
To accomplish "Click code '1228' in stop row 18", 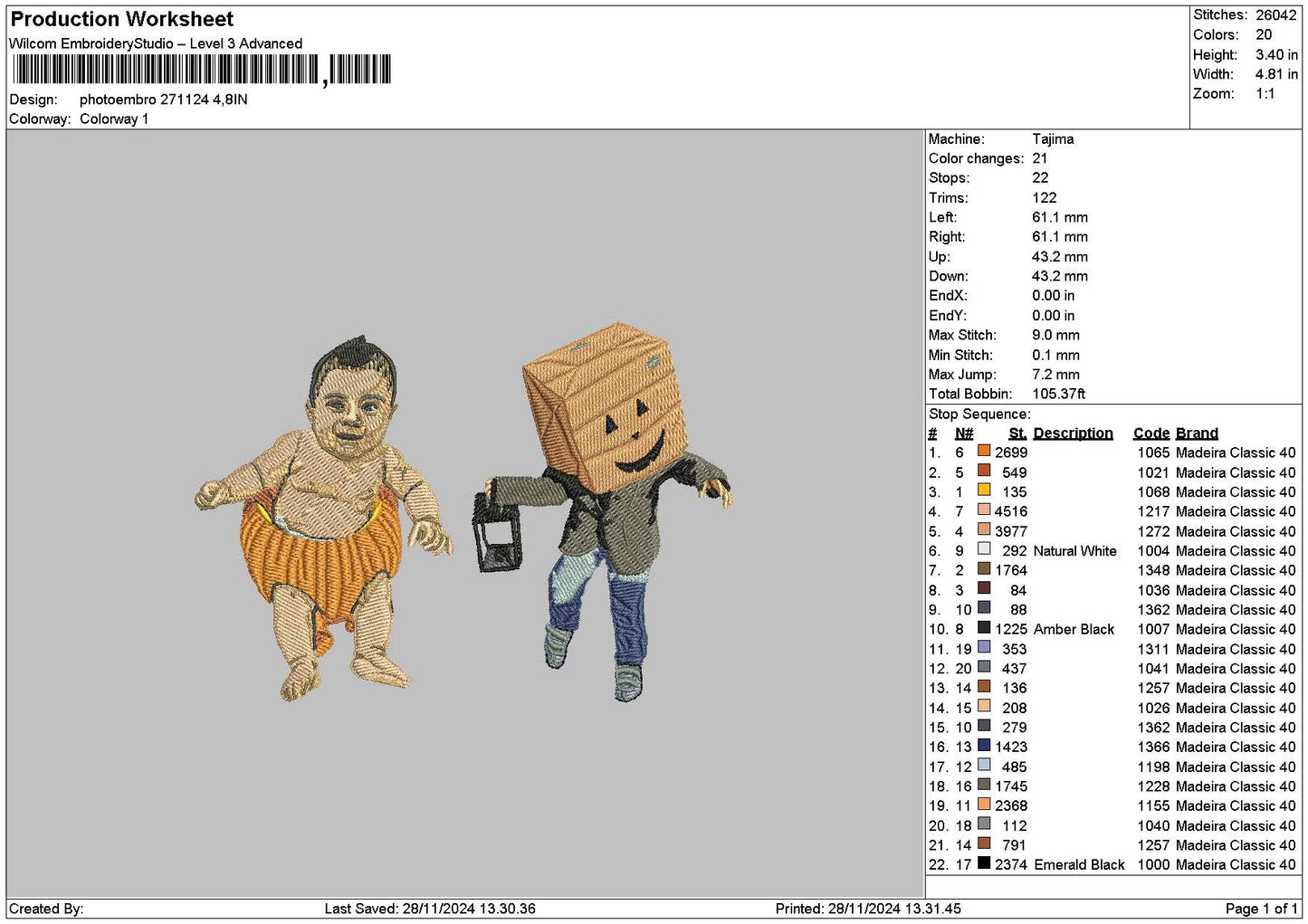I will [1153, 786].
